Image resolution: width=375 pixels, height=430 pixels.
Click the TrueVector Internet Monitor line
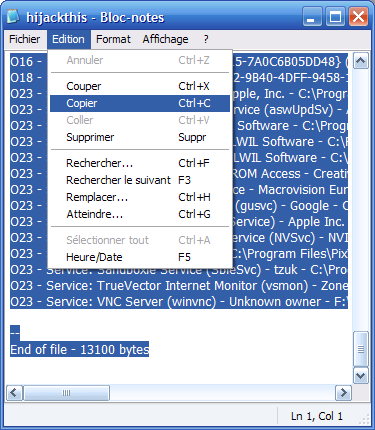179,286
